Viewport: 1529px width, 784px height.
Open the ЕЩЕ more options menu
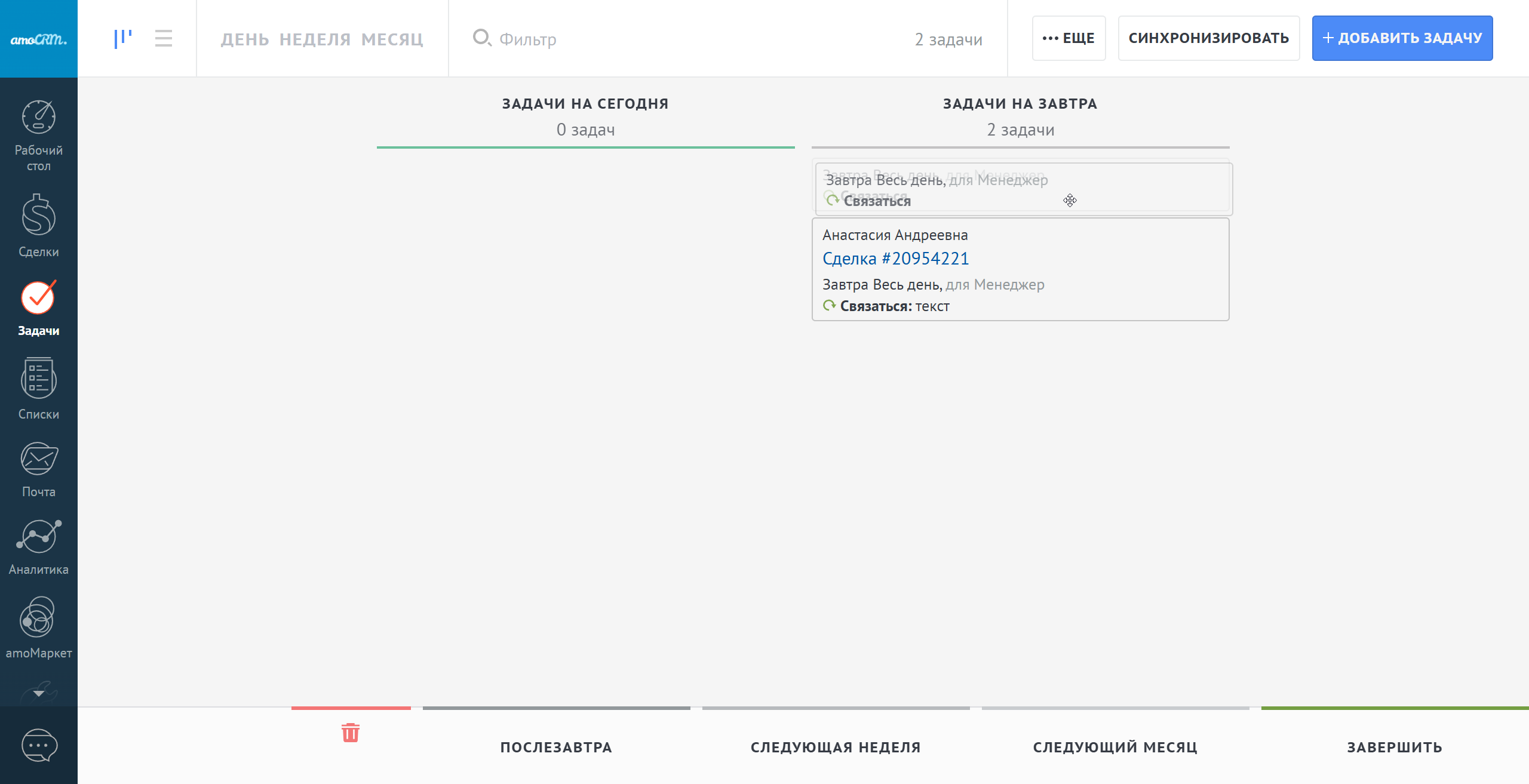click(x=1069, y=38)
